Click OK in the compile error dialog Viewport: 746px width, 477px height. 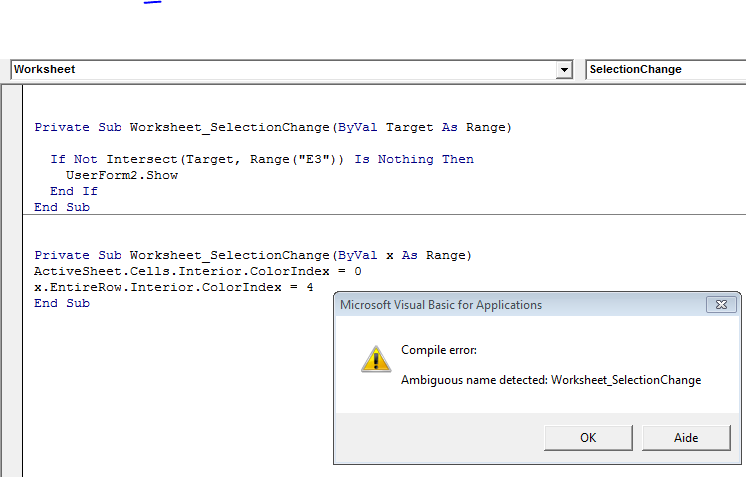[588, 438]
